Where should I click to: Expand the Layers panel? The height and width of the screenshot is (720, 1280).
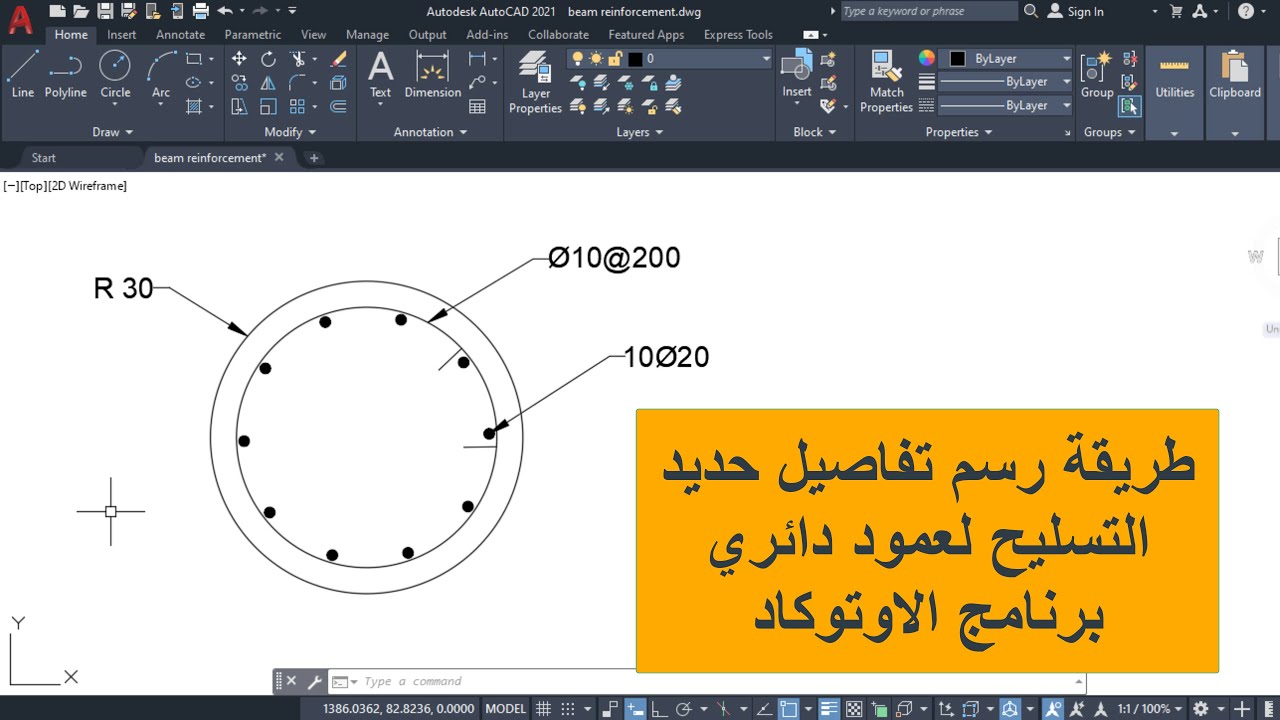[639, 132]
